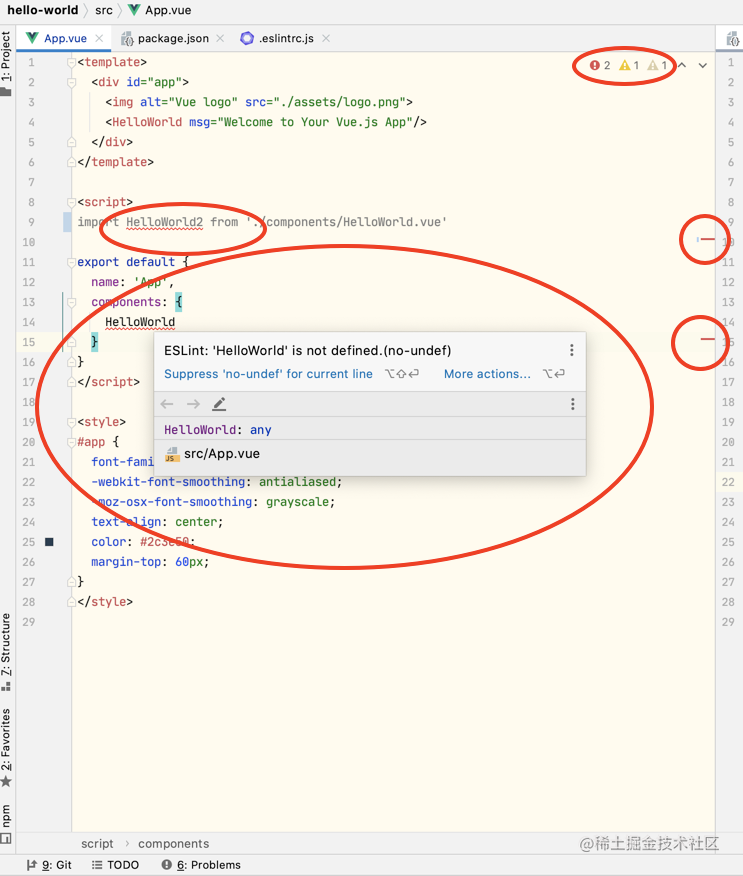Click App.vue in the top breadcrumb
Image resolution: width=743 pixels, height=876 pixels.
168,10
